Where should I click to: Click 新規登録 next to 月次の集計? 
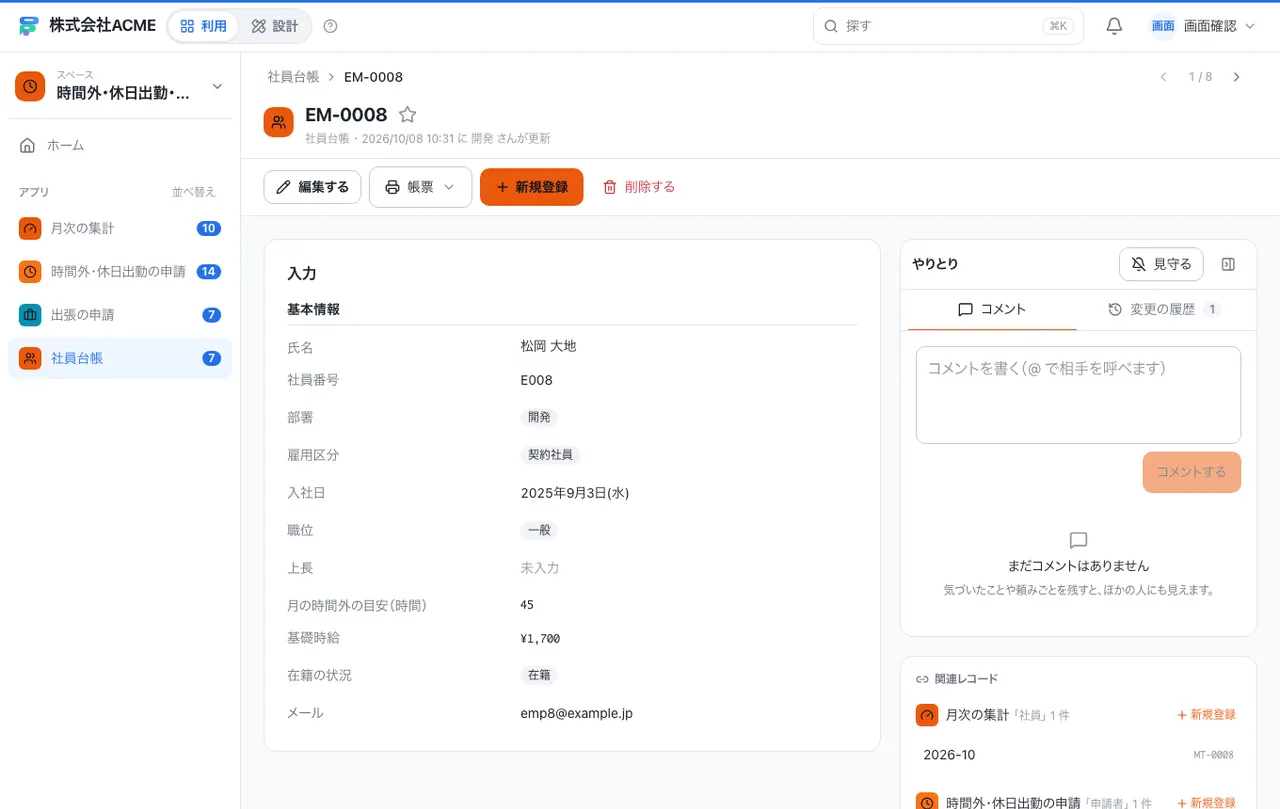tap(1206, 715)
